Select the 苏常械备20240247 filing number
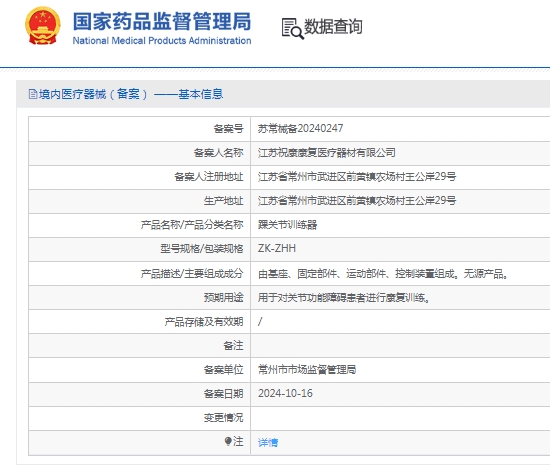This screenshot has height=470, width=550. (x=300, y=129)
